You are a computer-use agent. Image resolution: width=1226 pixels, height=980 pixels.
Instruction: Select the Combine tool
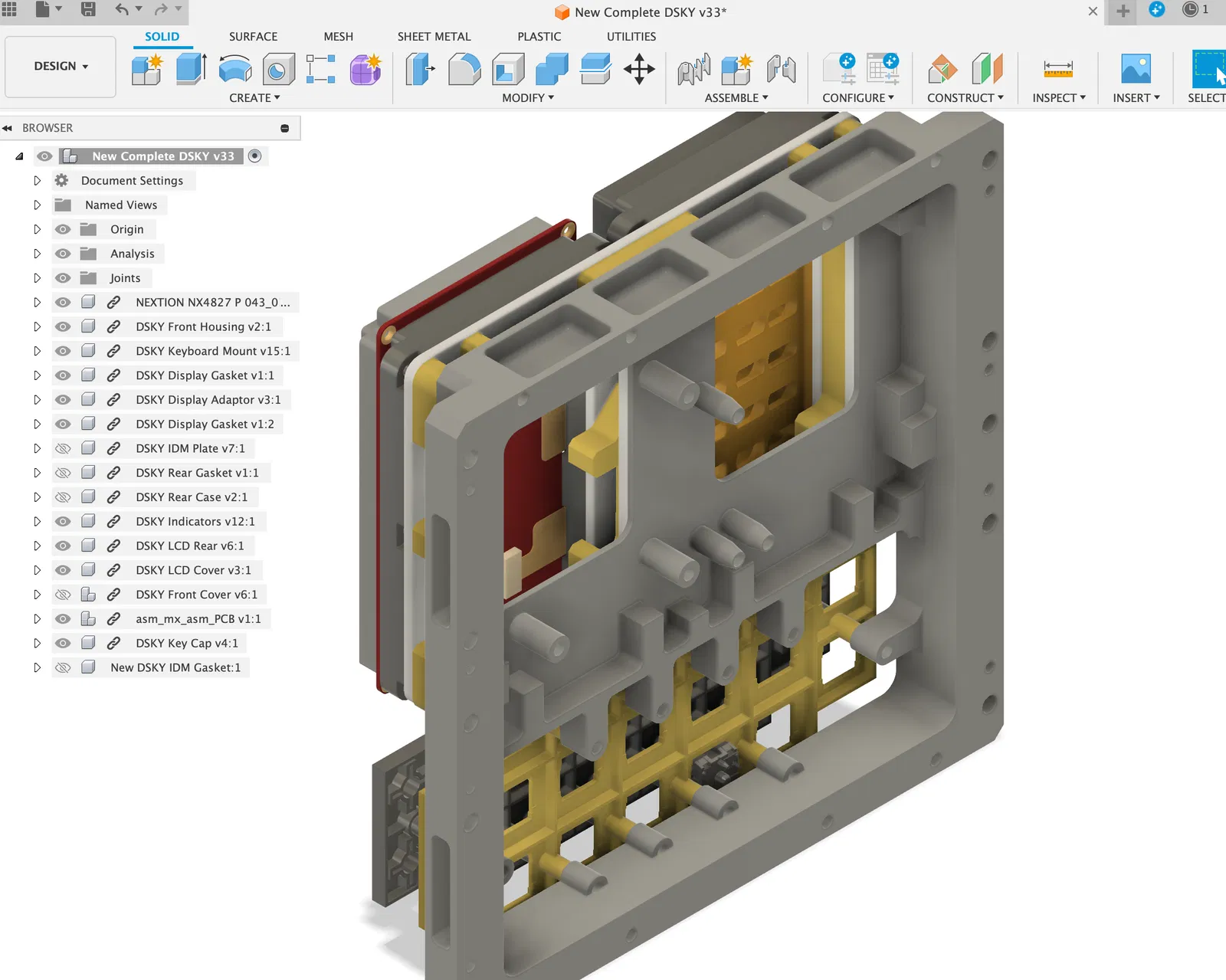(552, 69)
